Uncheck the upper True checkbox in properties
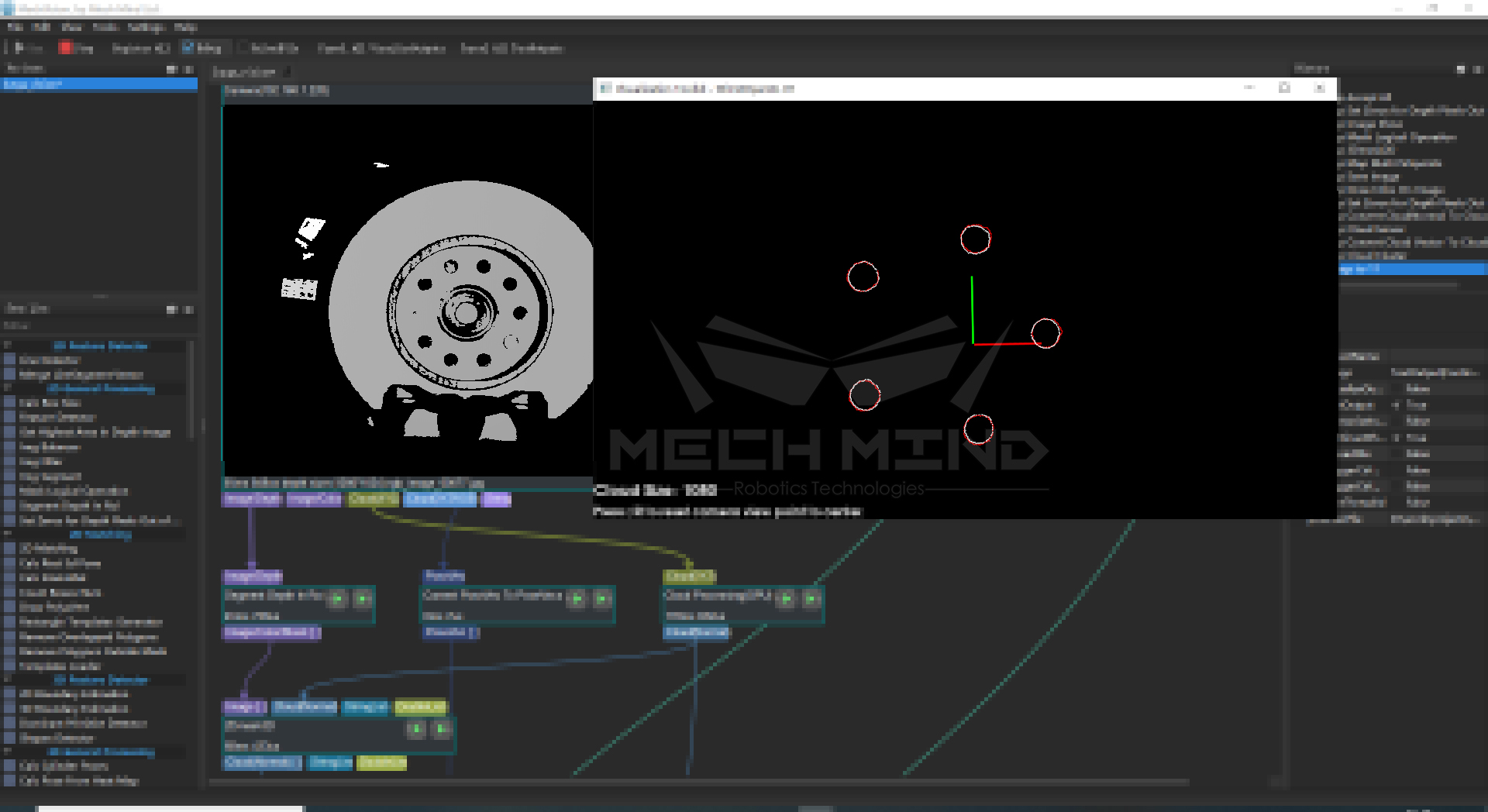The height and width of the screenshot is (812, 1488). [x=1397, y=405]
